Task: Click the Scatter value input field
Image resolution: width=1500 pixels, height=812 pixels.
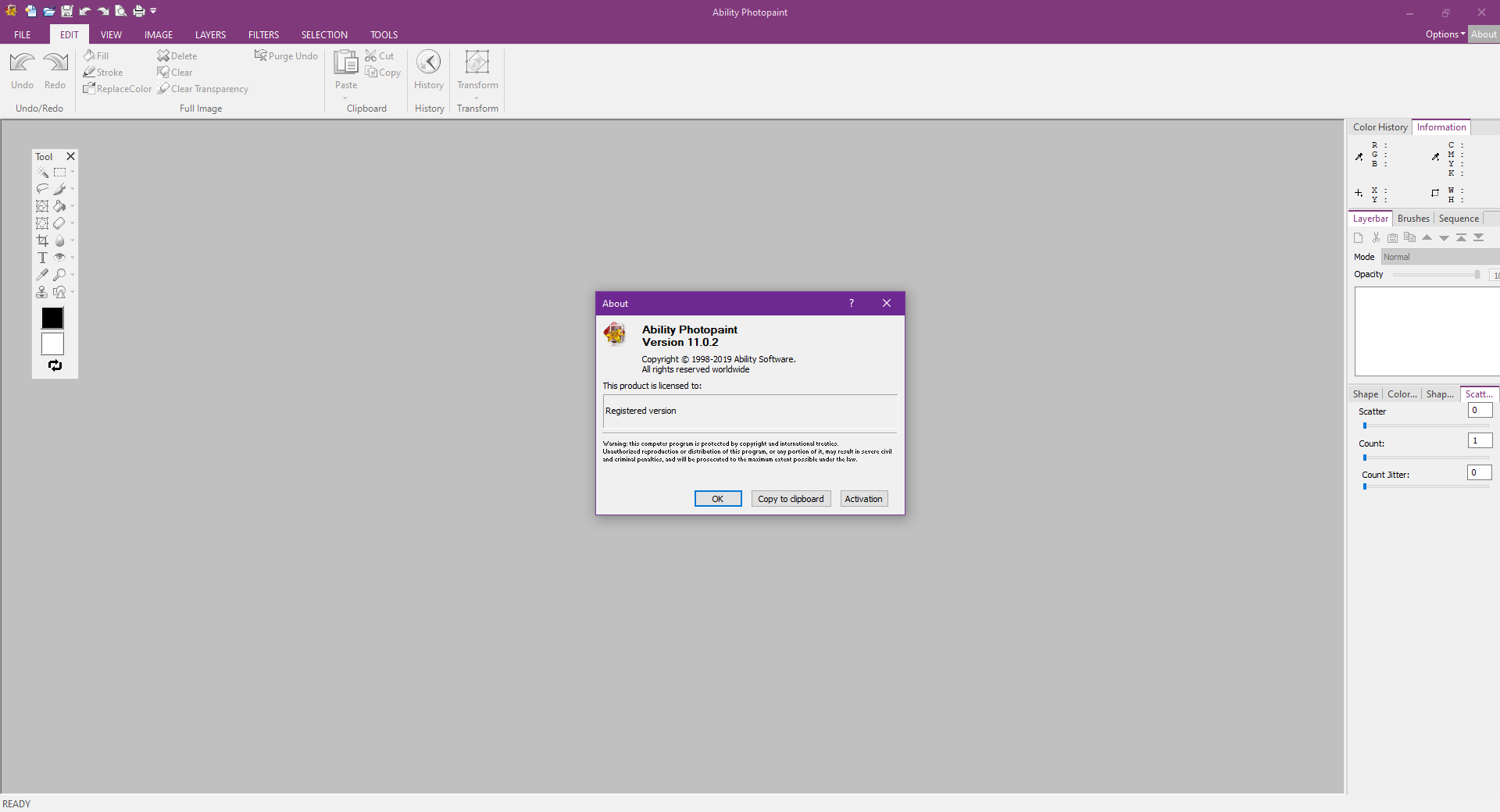Action: click(1480, 411)
